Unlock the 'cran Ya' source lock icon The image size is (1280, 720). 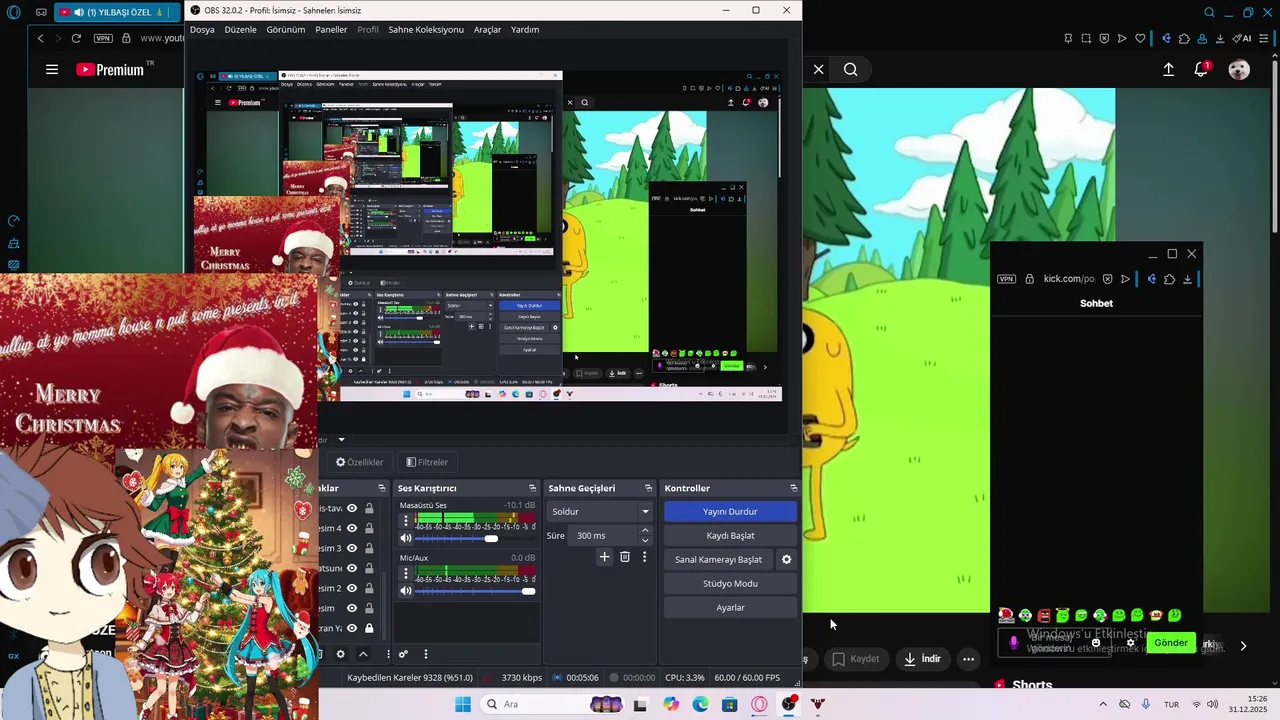click(369, 628)
